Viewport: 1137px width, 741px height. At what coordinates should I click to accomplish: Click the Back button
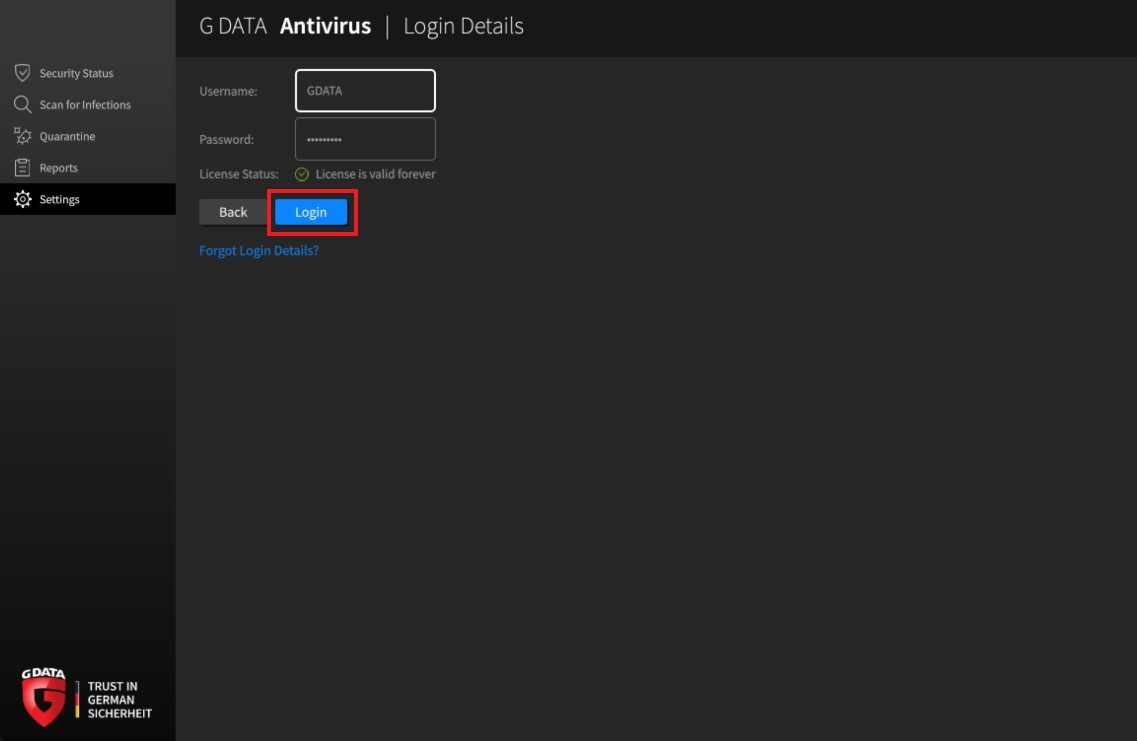[233, 212]
